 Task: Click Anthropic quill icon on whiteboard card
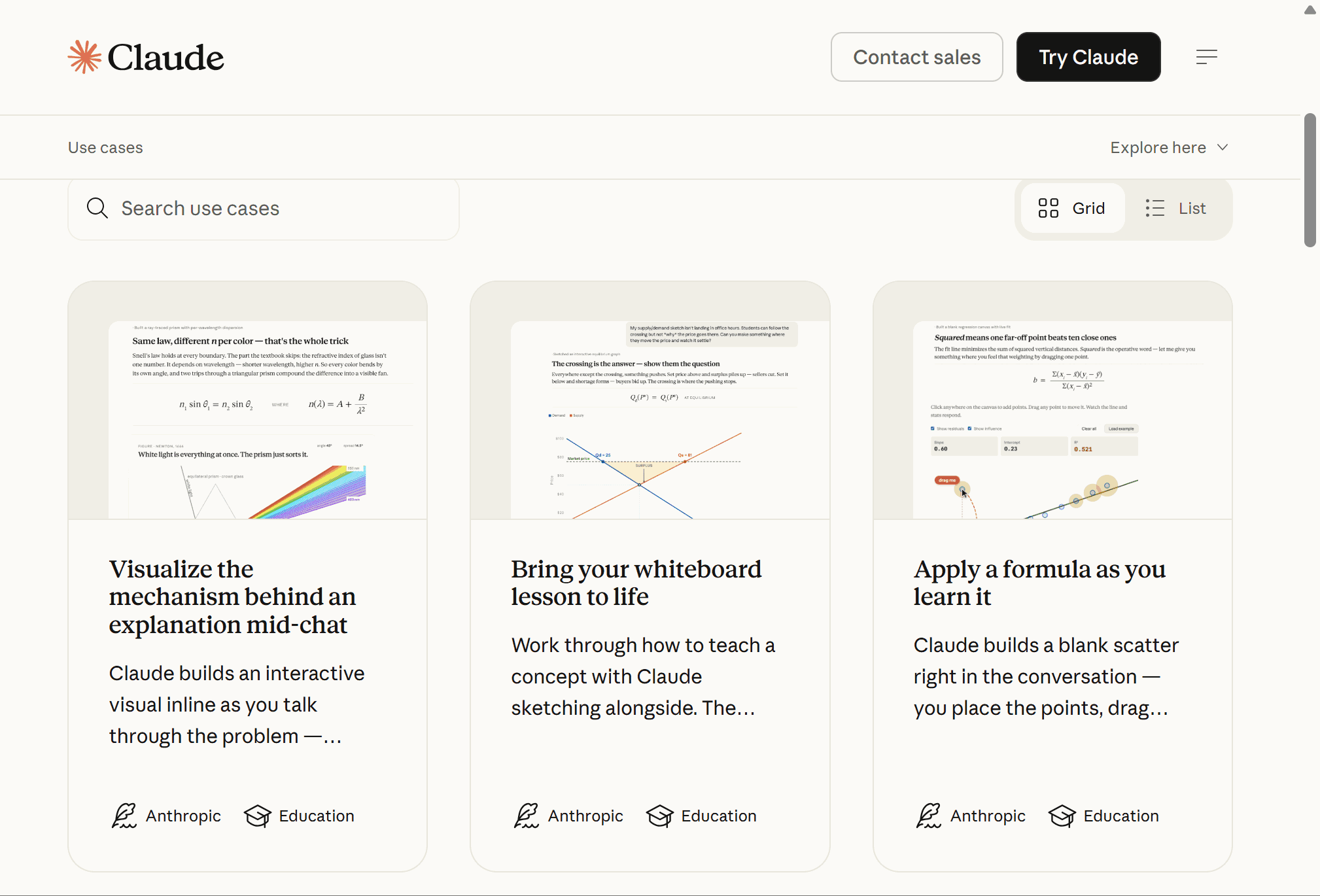point(526,816)
